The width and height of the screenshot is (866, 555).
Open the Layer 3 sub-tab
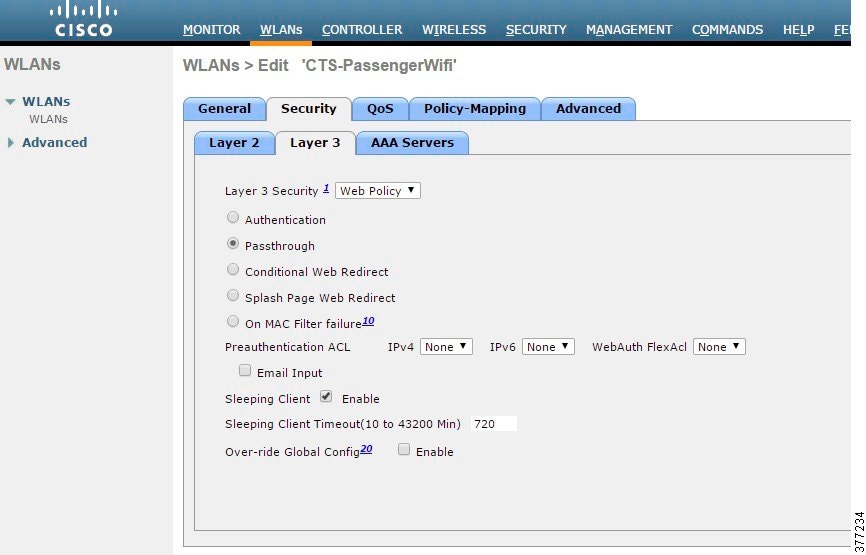(x=315, y=143)
